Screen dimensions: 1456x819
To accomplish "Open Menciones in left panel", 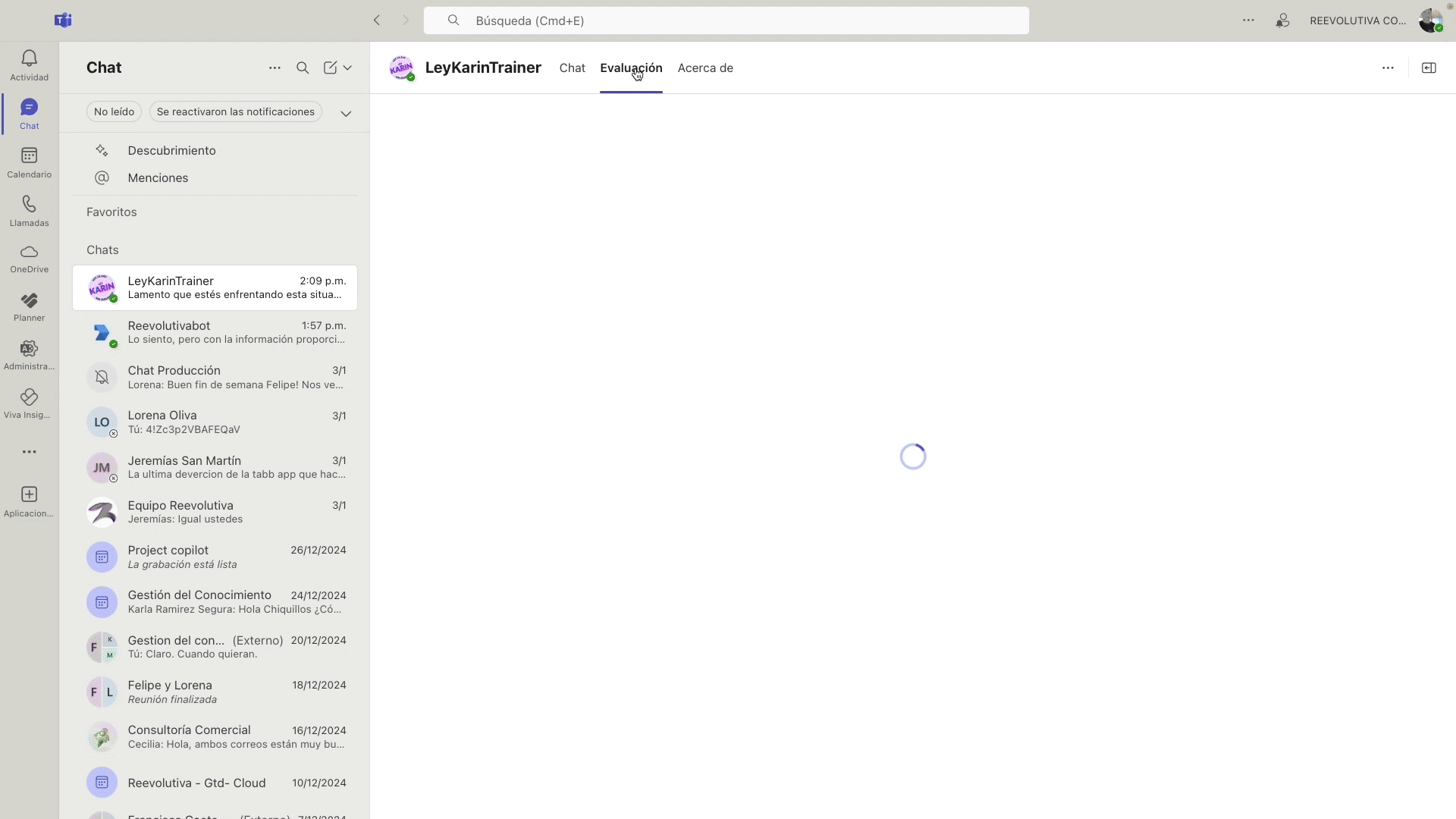I will 157,177.
